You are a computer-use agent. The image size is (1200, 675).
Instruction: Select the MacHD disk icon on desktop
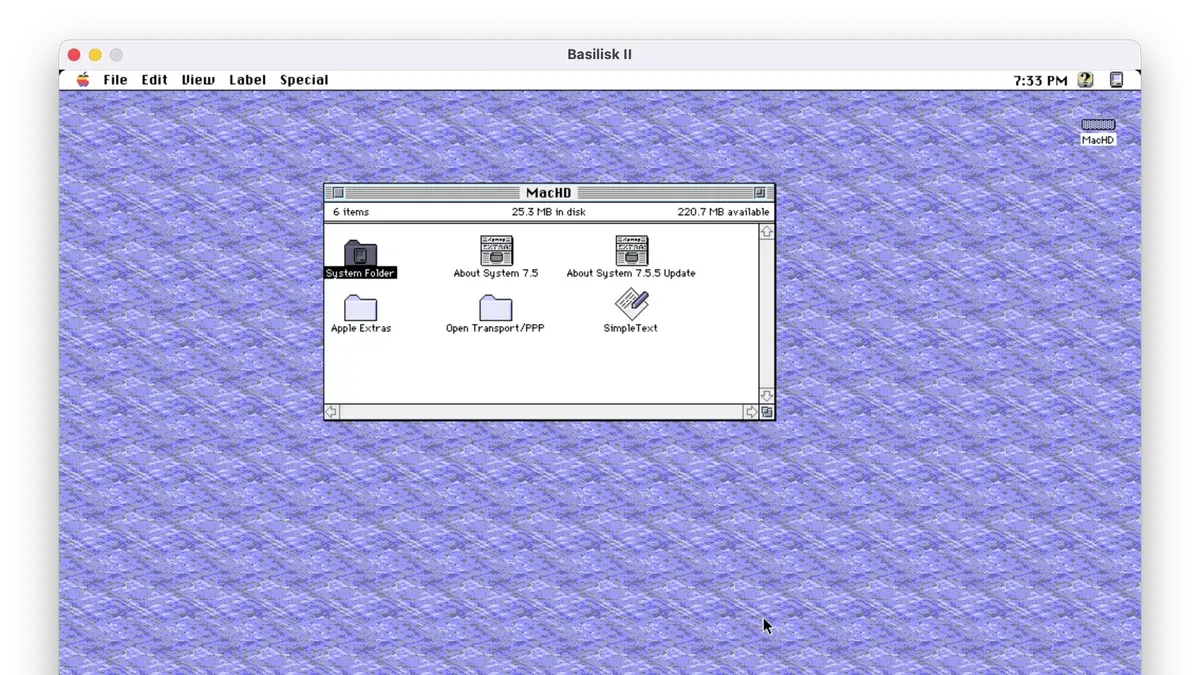[1098, 125]
